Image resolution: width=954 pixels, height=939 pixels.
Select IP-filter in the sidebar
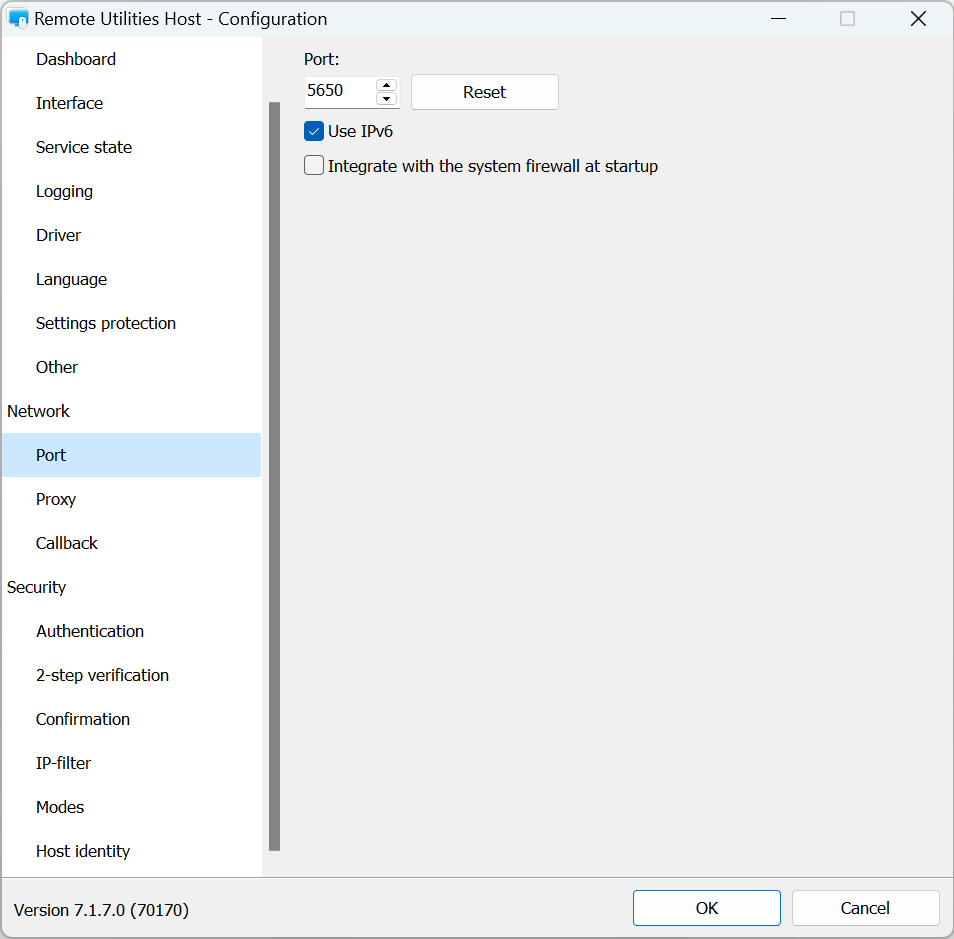click(131, 763)
